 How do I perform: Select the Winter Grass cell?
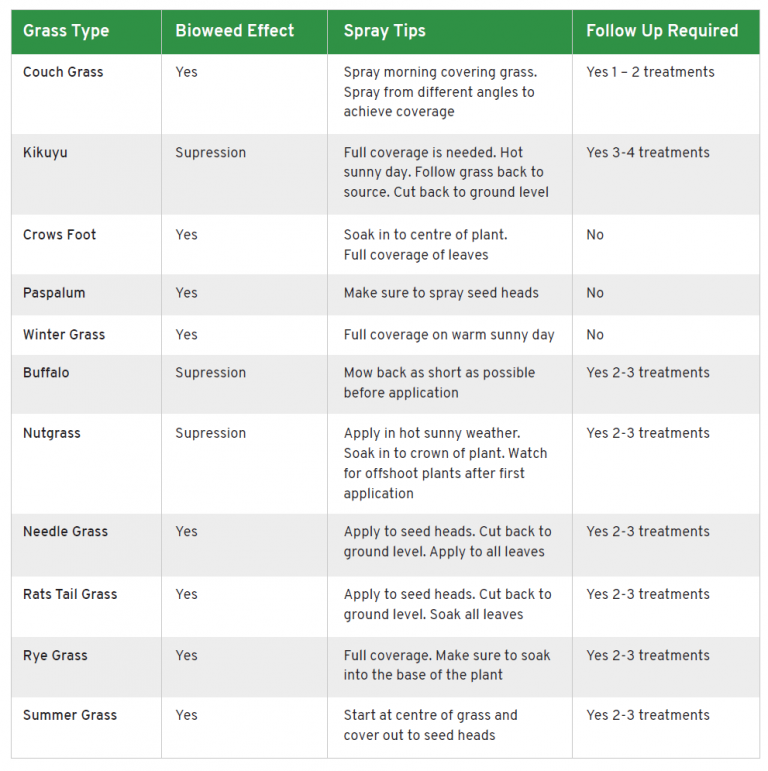tap(64, 335)
